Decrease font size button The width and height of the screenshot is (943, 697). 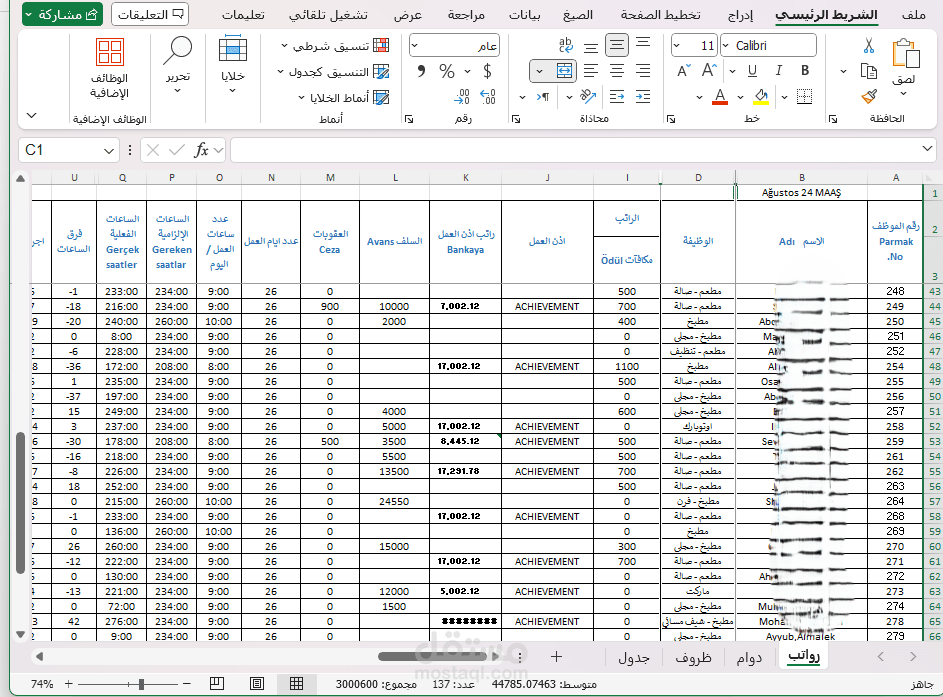coord(683,71)
